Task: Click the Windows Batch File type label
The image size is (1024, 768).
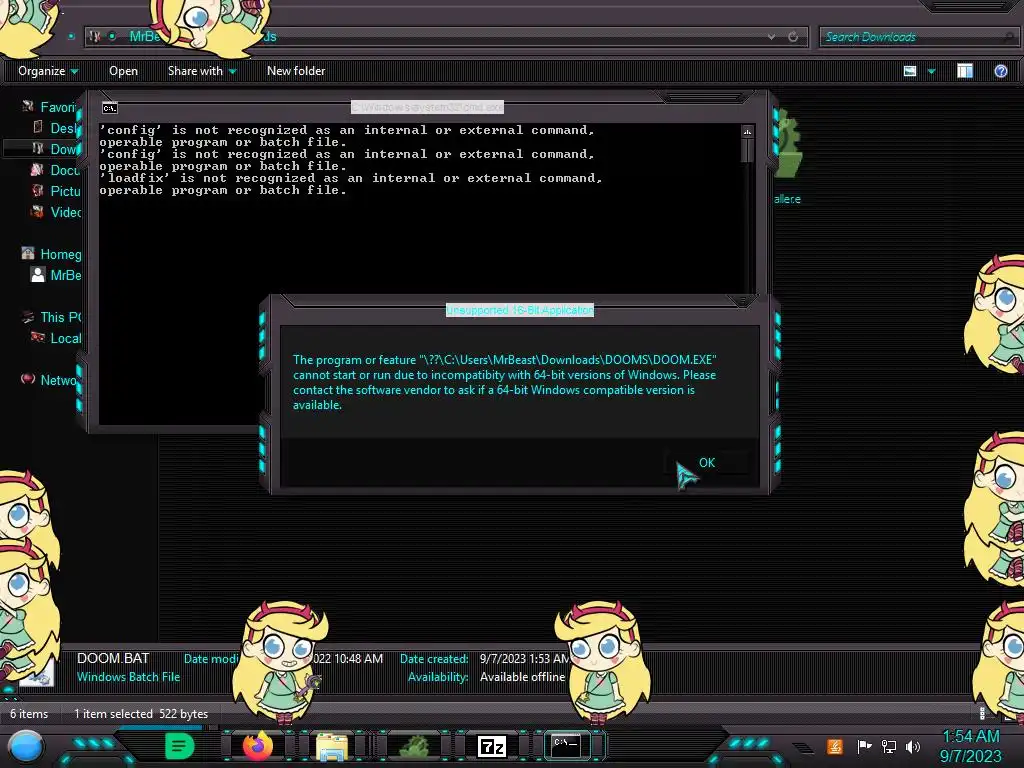Action: point(128,677)
